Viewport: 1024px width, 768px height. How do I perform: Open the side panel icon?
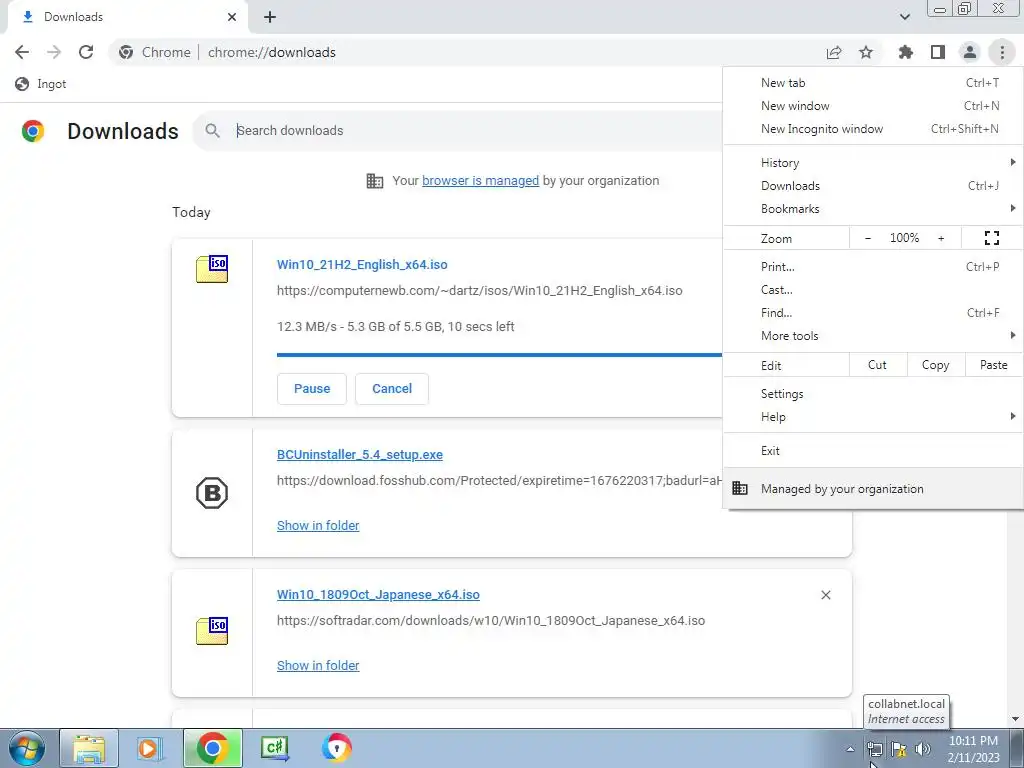coord(938,52)
